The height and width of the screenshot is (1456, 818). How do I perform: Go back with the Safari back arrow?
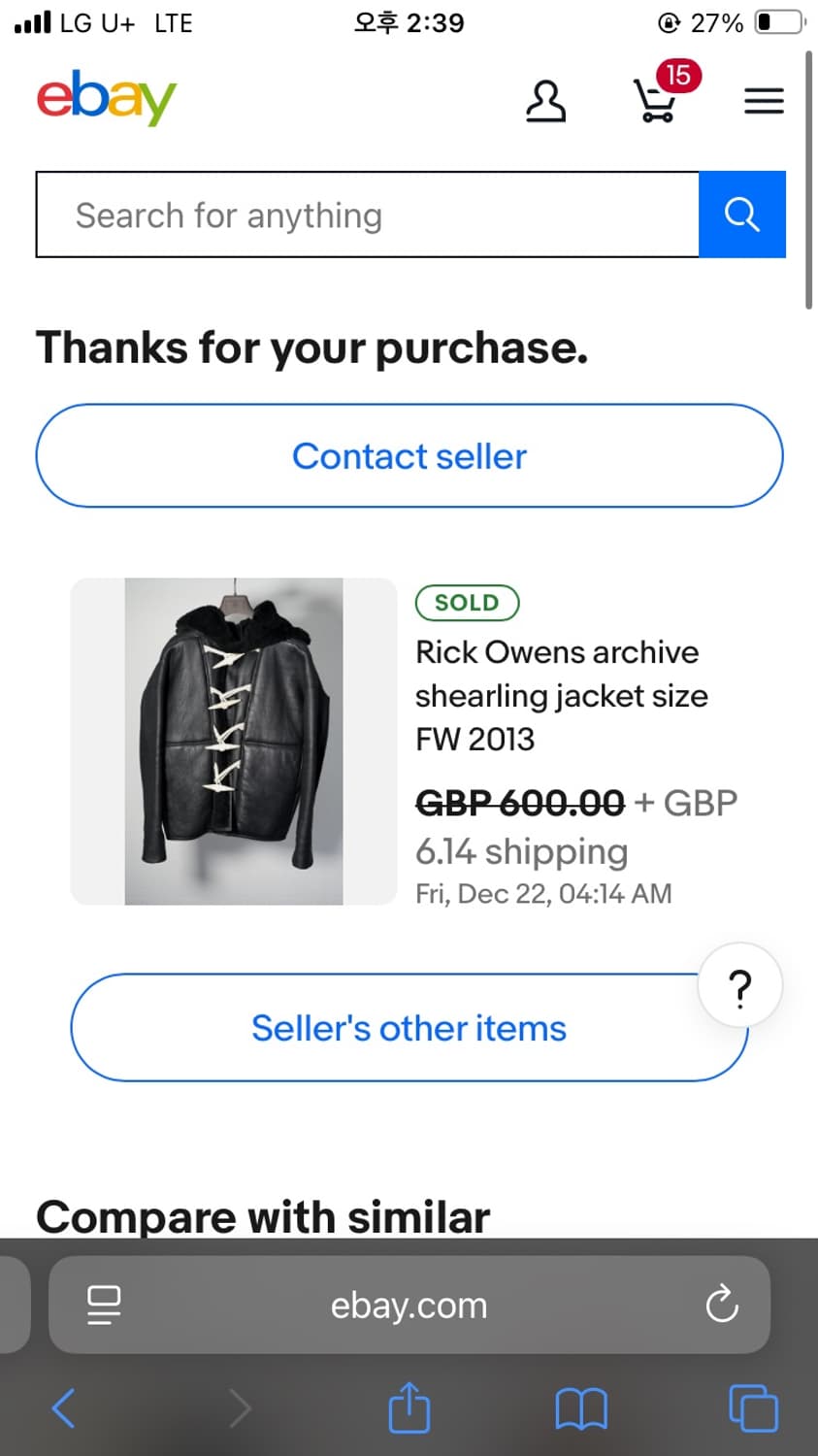pyautogui.click(x=64, y=1407)
